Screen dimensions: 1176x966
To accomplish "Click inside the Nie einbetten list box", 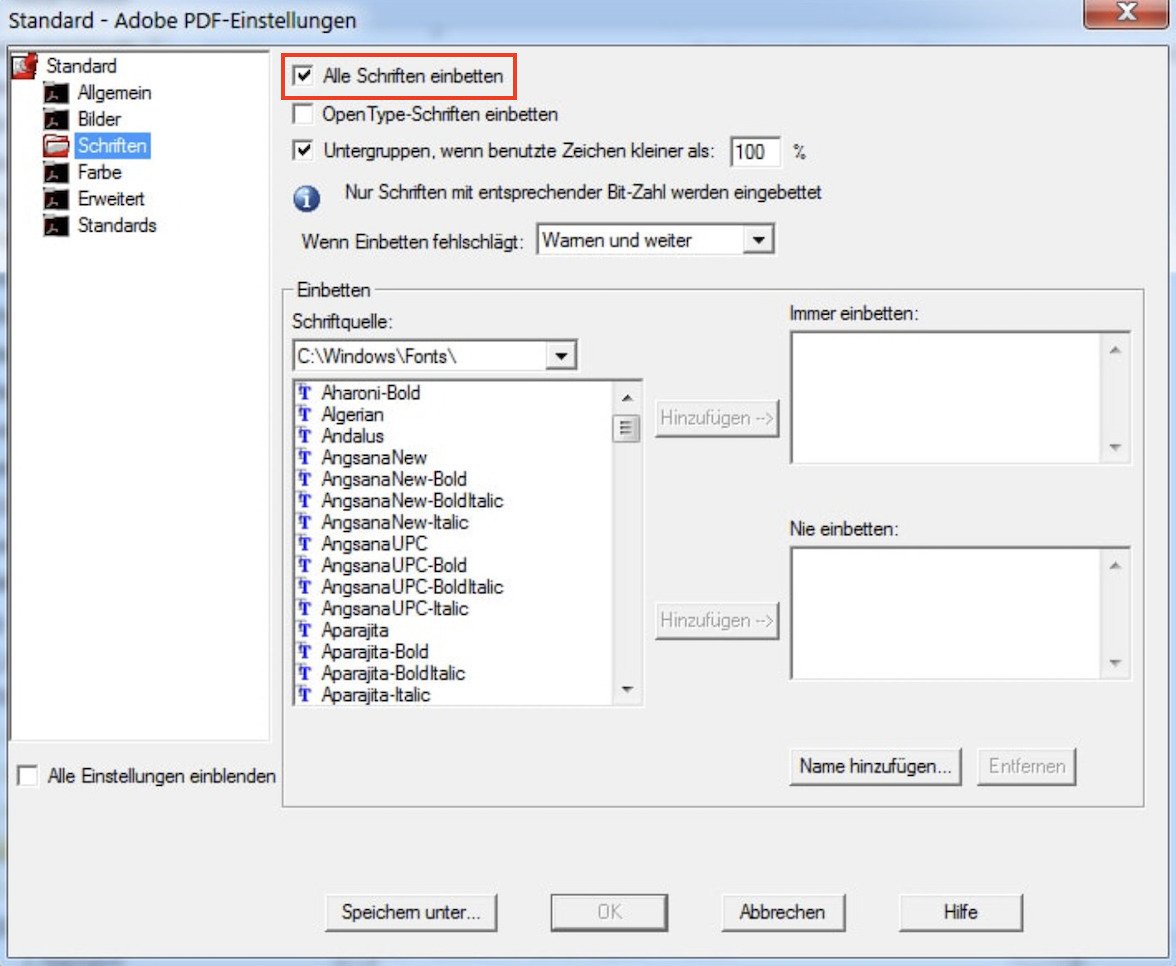I will [945, 613].
